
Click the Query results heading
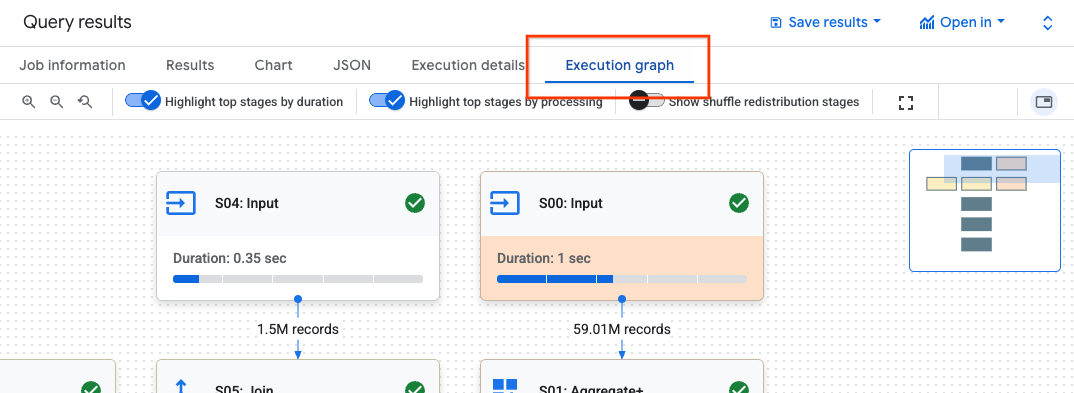click(77, 22)
